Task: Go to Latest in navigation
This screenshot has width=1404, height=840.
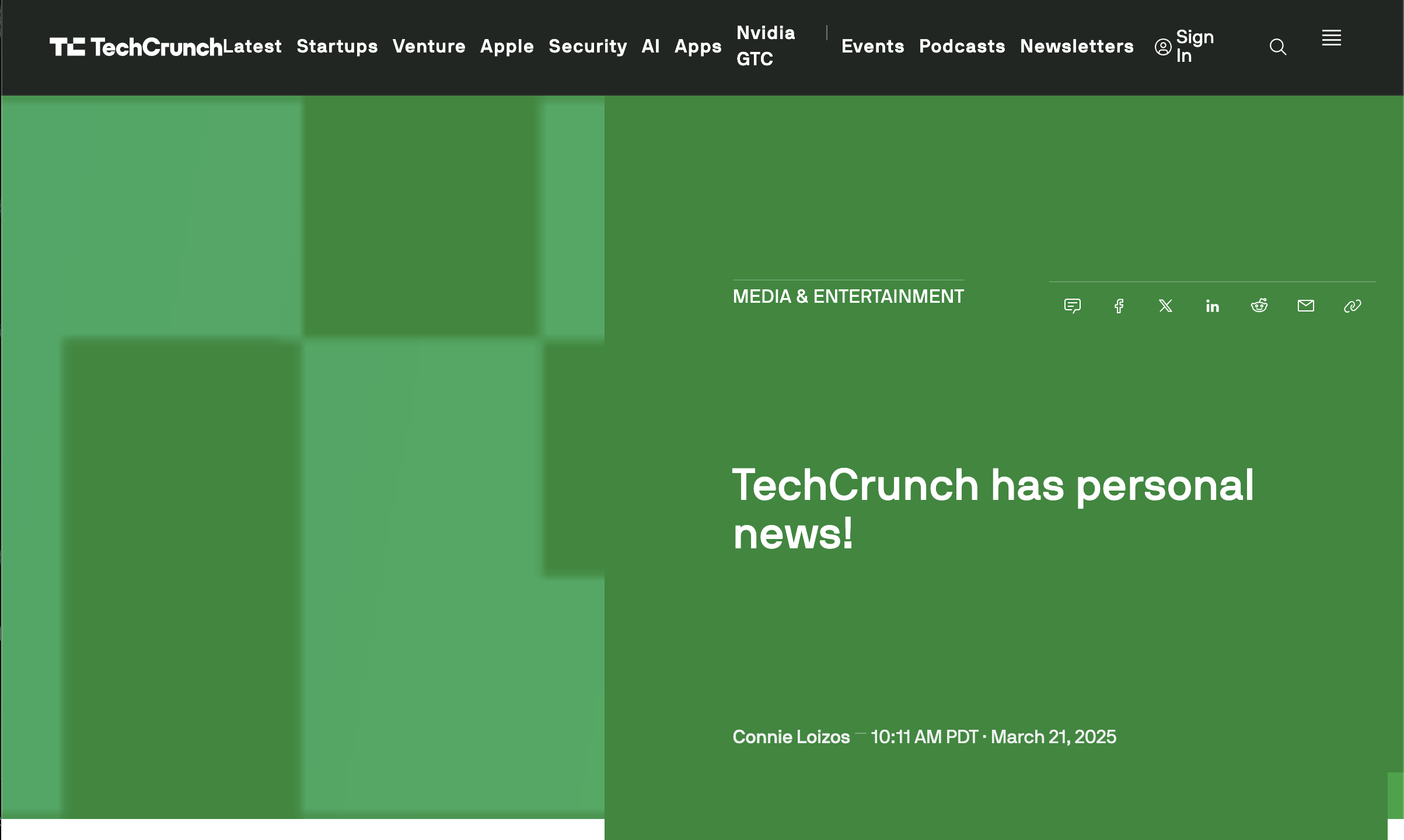Action: click(252, 46)
